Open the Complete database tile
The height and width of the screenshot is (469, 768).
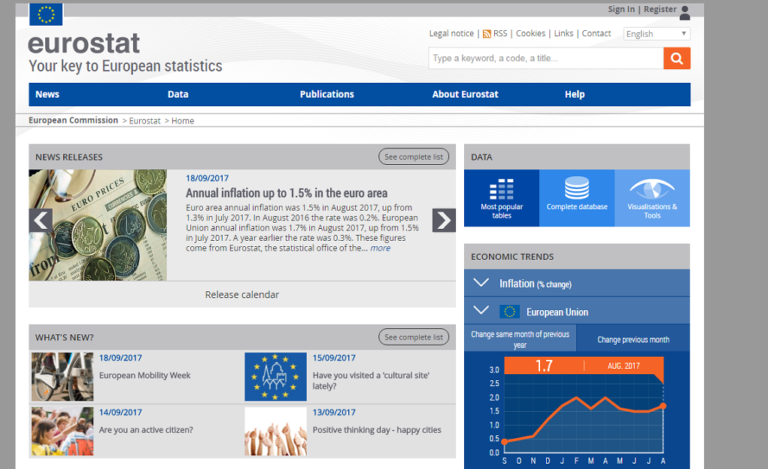pyautogui.click(x=577, y=198)
